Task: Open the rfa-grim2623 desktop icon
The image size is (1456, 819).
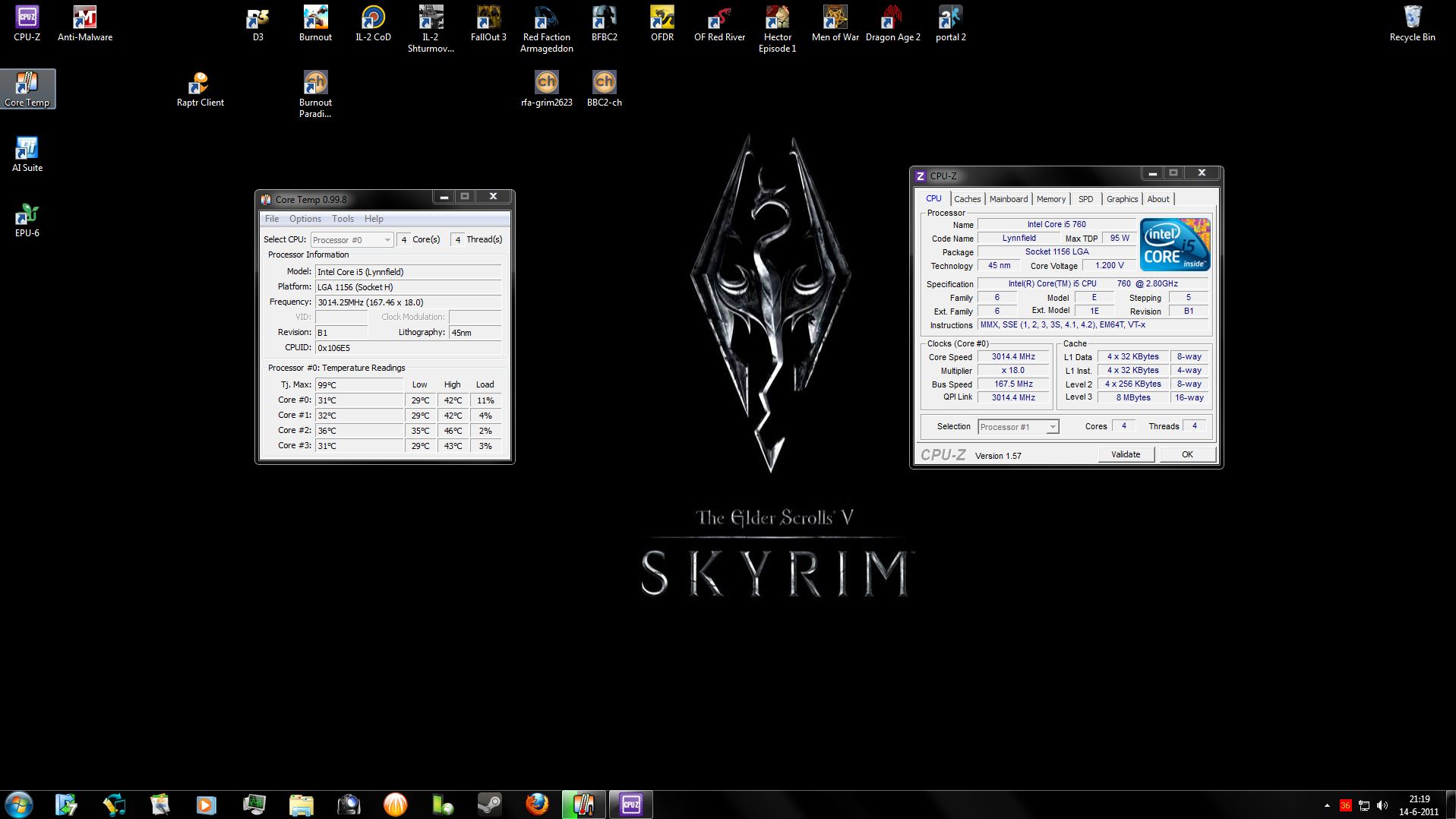Action: pos(546,89)
